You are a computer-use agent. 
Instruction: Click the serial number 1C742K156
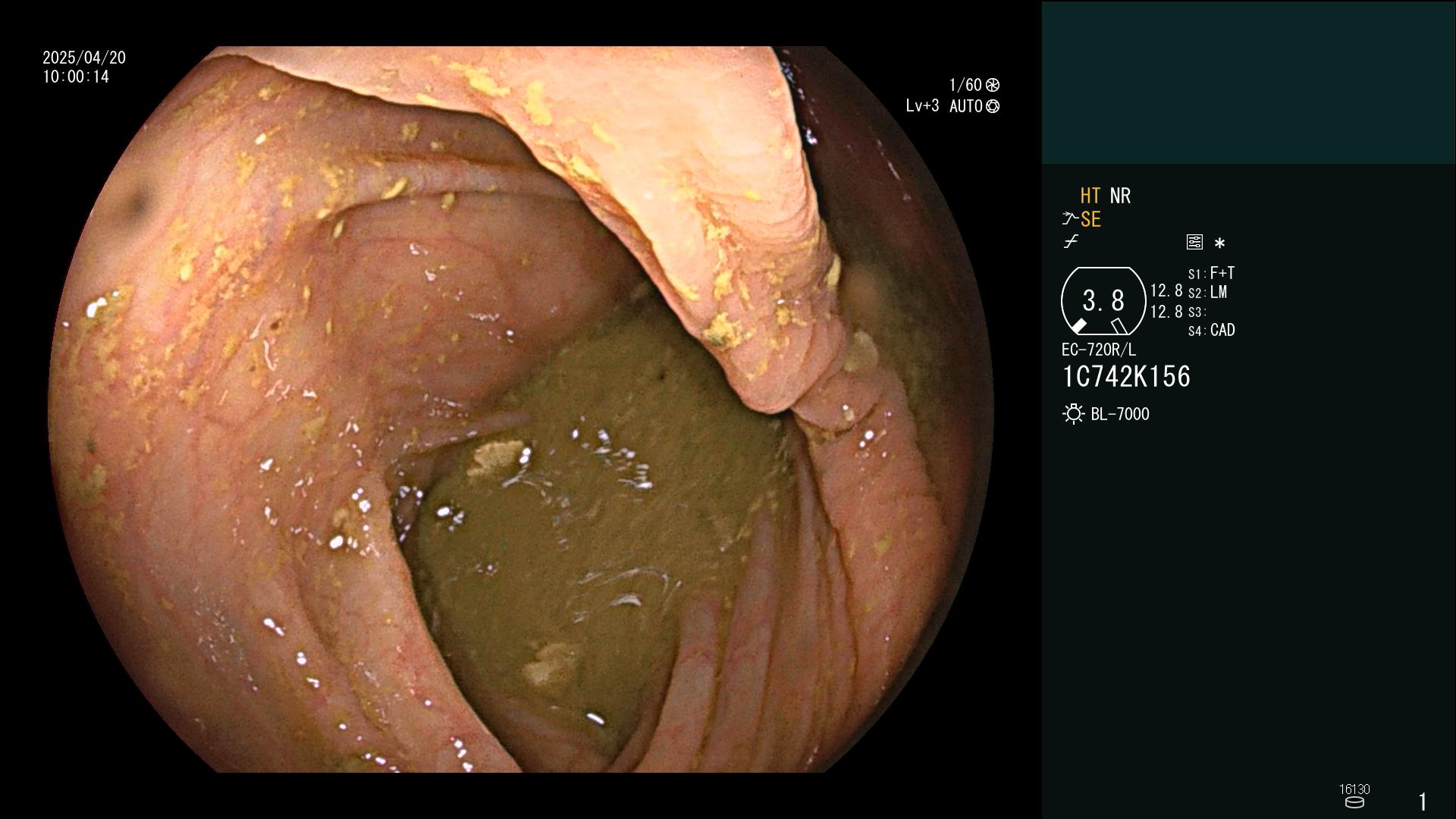[1126, 377]
